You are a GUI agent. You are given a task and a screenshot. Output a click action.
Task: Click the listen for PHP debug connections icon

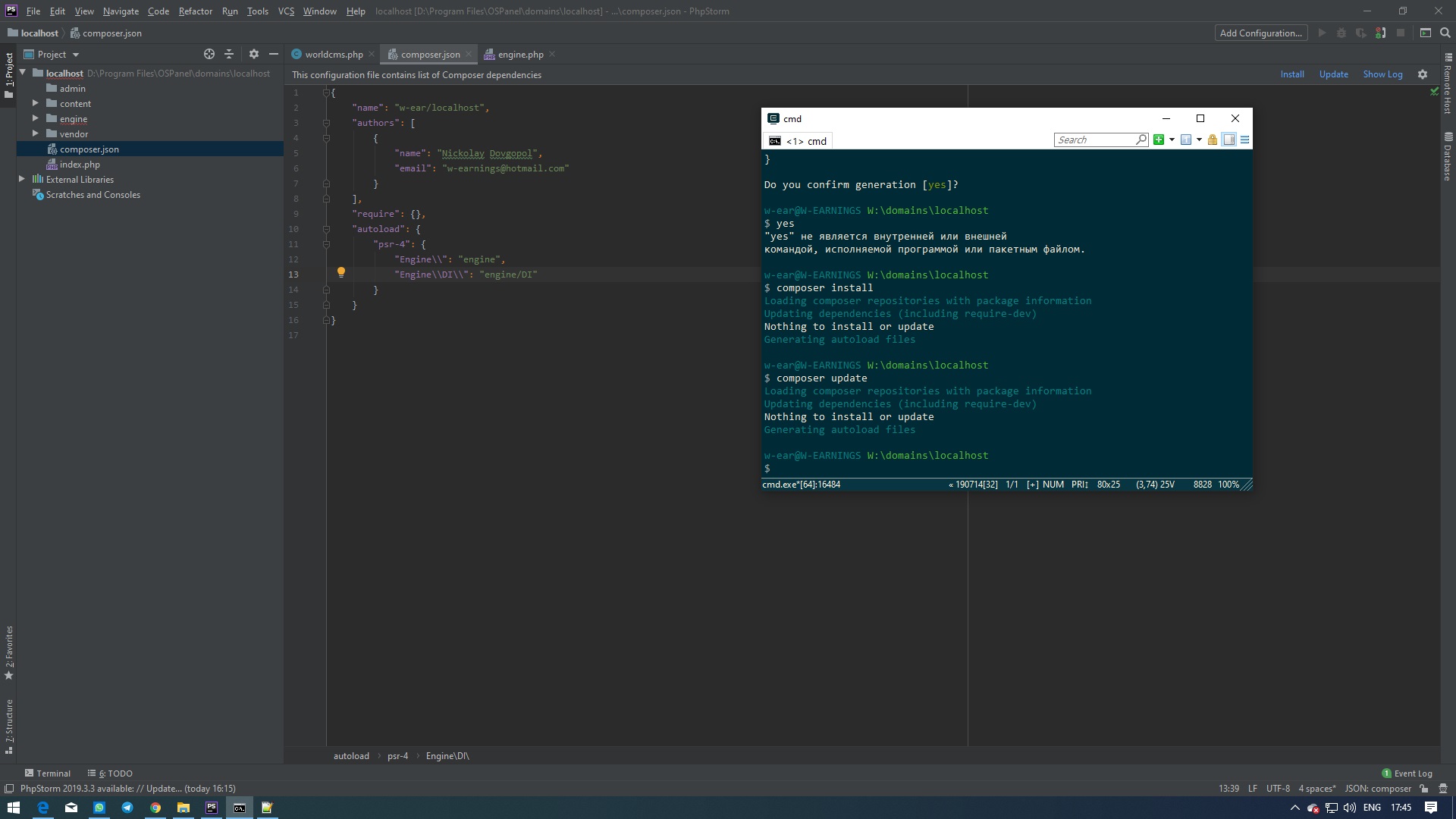point(1380,33)
